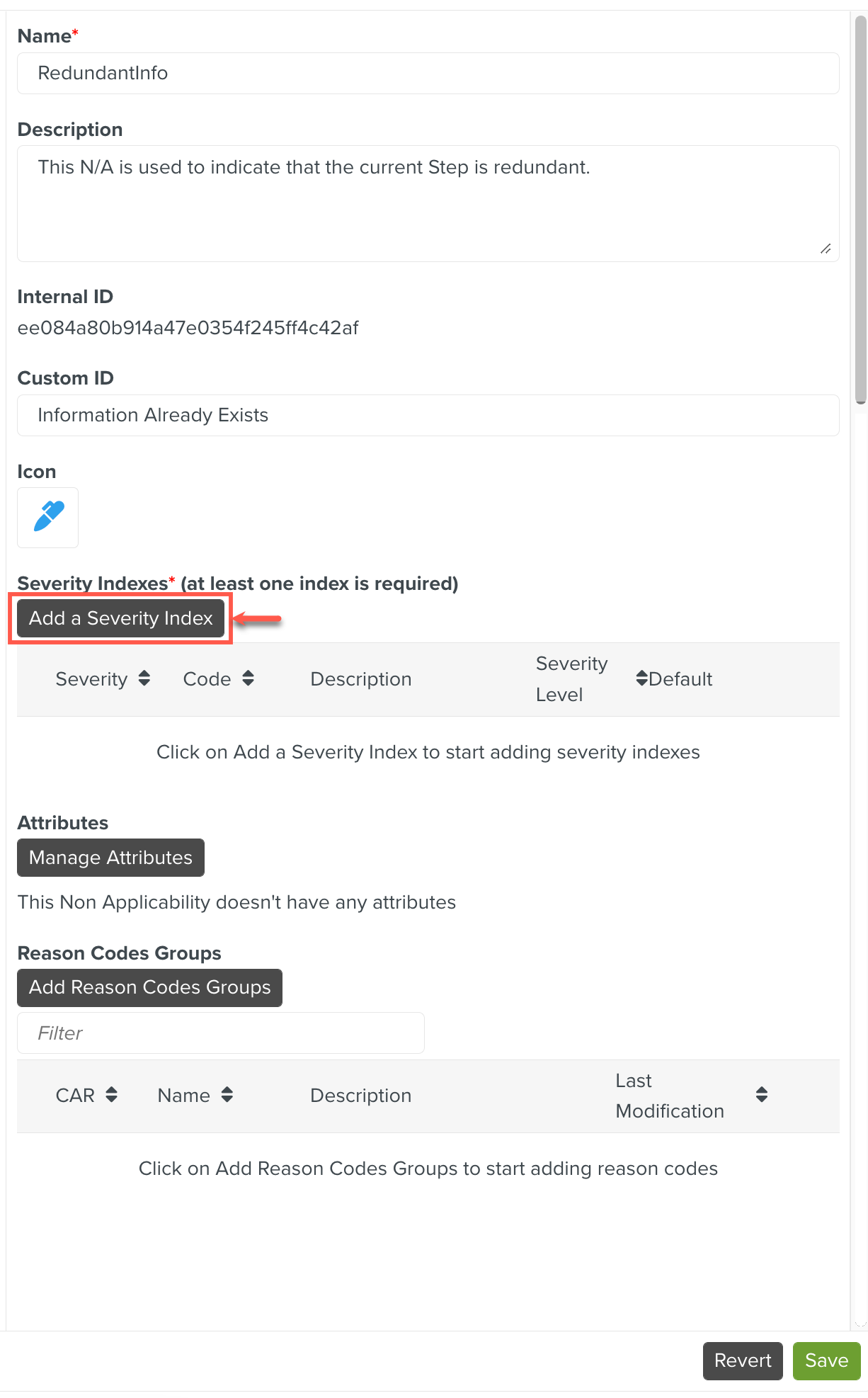
Task: Sort by Severity Level column arrows
Action: (641, 678)
